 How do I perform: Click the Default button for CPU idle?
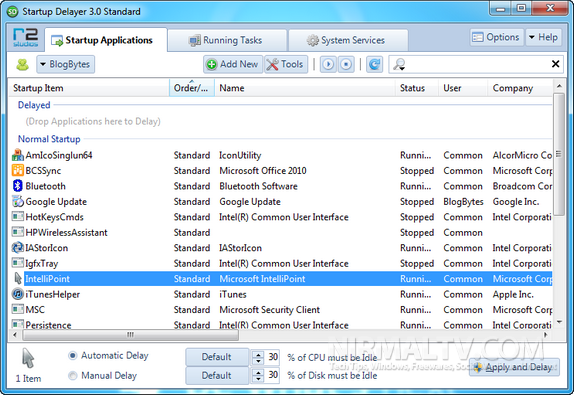[x=217, y=357]
